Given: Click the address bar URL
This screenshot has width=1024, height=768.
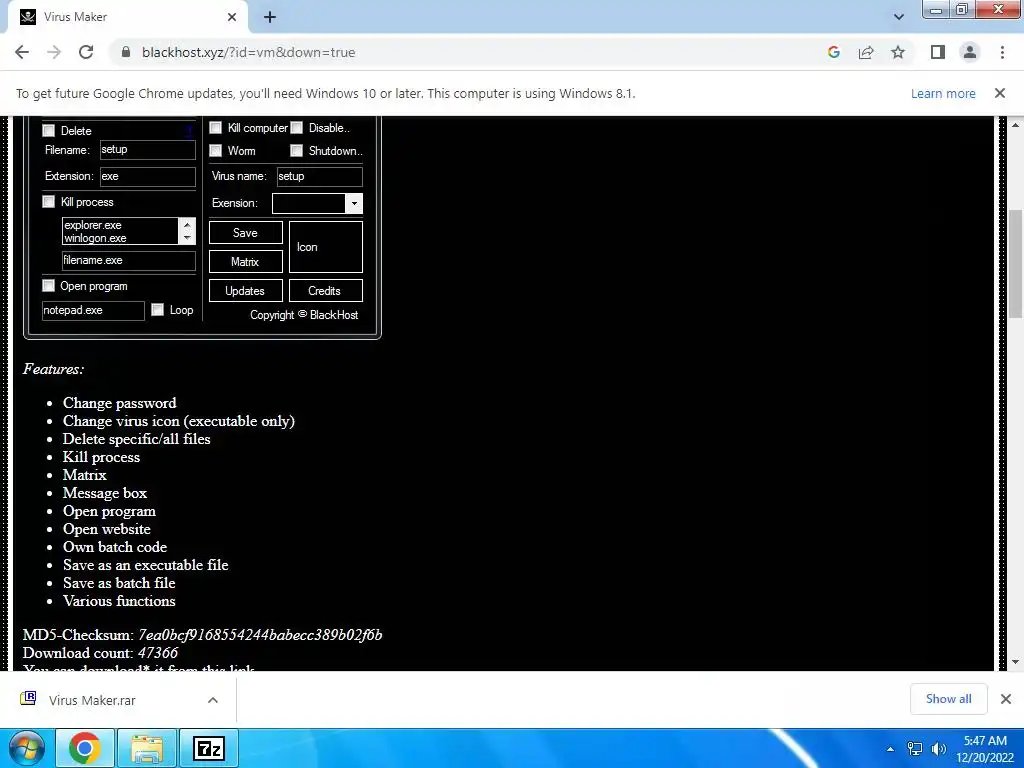Looking at the screenshot, I should [249, 52].
